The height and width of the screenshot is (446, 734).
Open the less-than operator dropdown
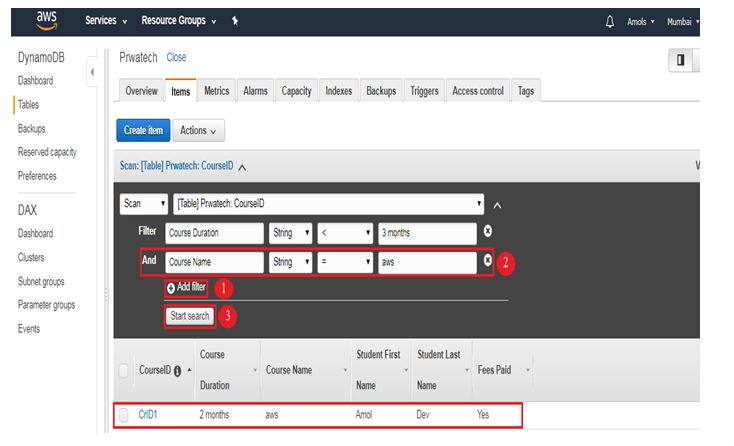tap(345, 233)
